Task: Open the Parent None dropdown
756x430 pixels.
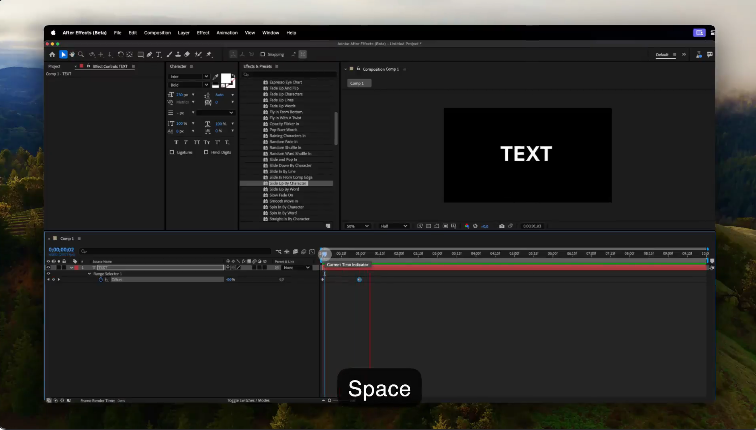Action: point(296,268)
